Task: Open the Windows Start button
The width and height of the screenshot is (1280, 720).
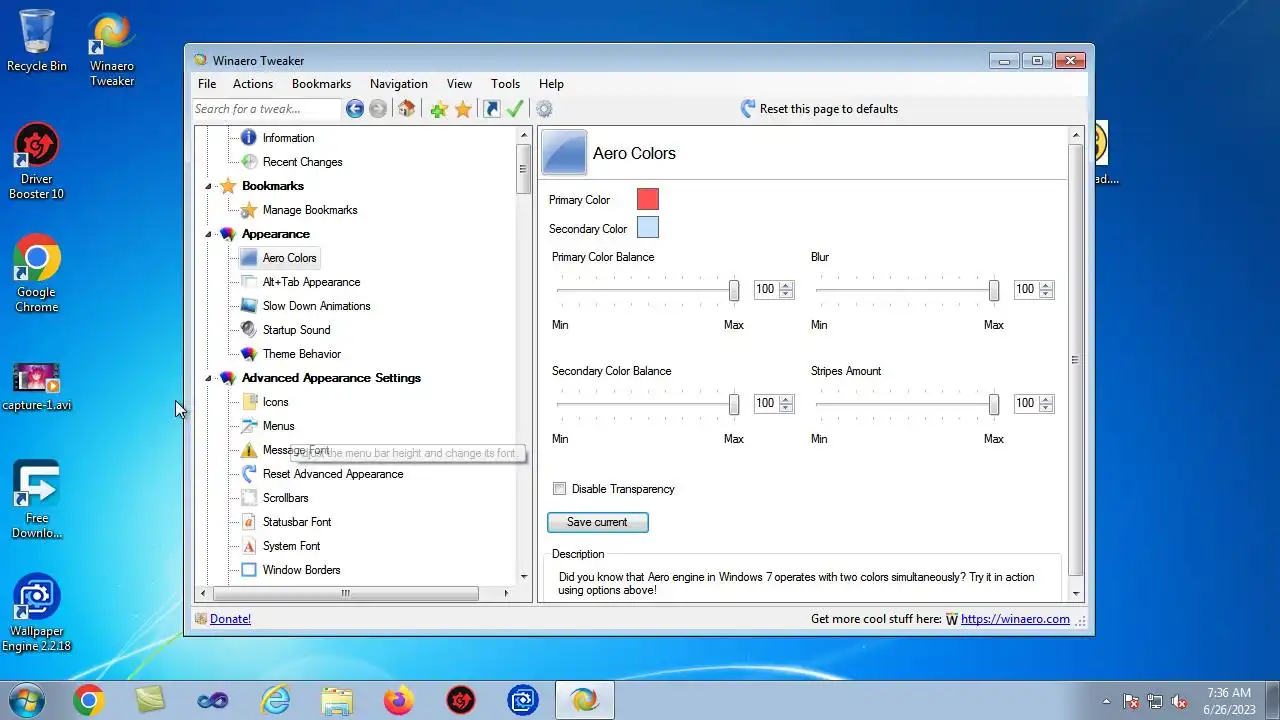Action: point(28,700)
